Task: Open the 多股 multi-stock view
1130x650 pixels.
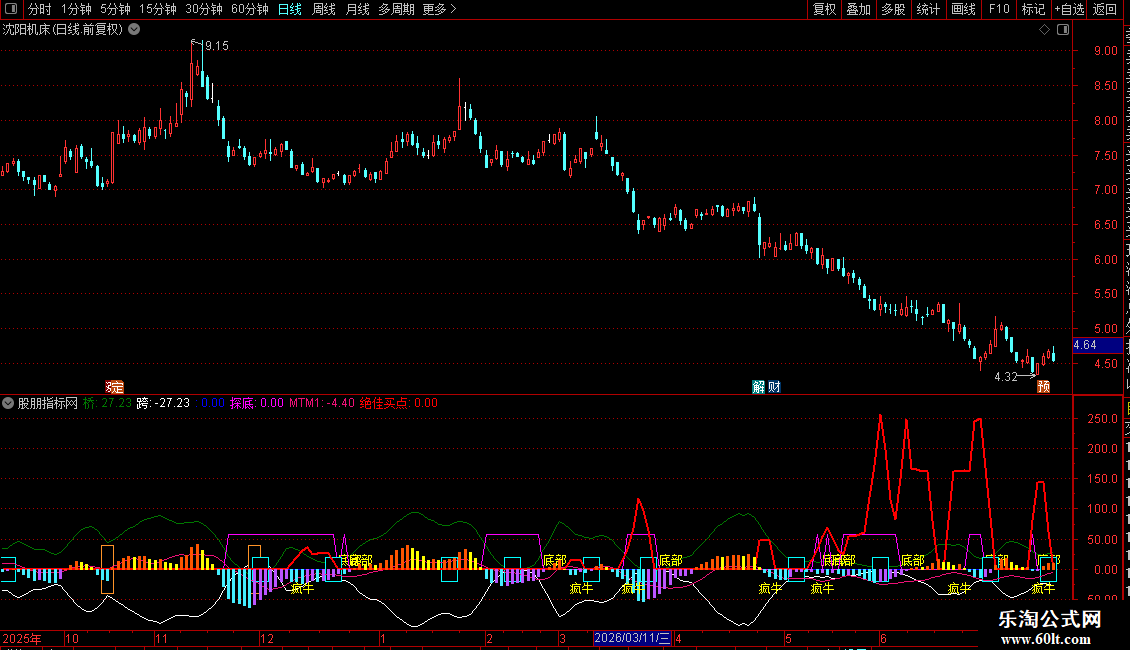Action: [893, 9]
